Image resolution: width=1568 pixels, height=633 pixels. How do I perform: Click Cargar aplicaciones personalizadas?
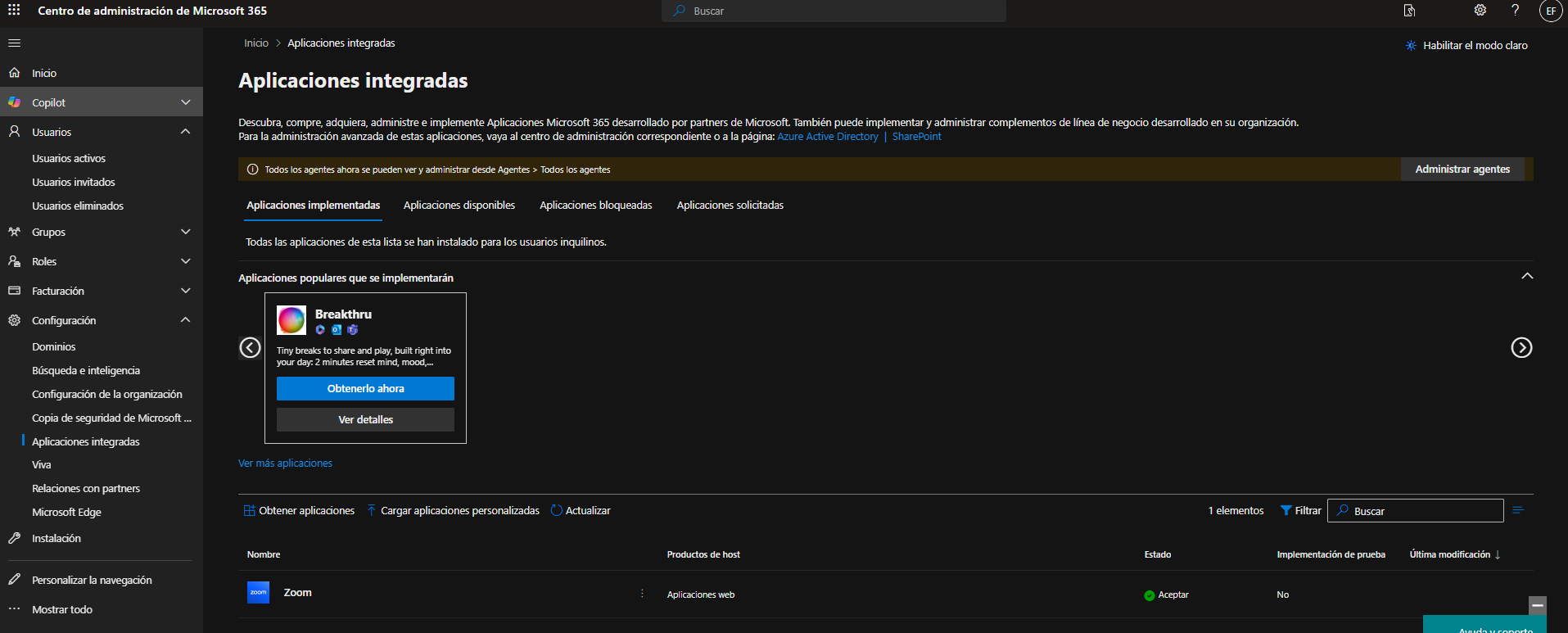coord(453,510)
